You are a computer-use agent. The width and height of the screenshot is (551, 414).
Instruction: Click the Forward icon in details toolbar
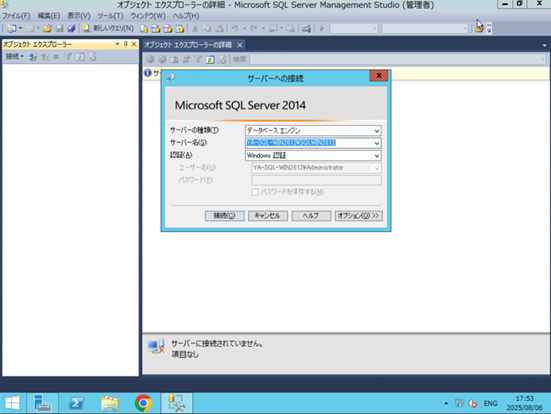162,60
